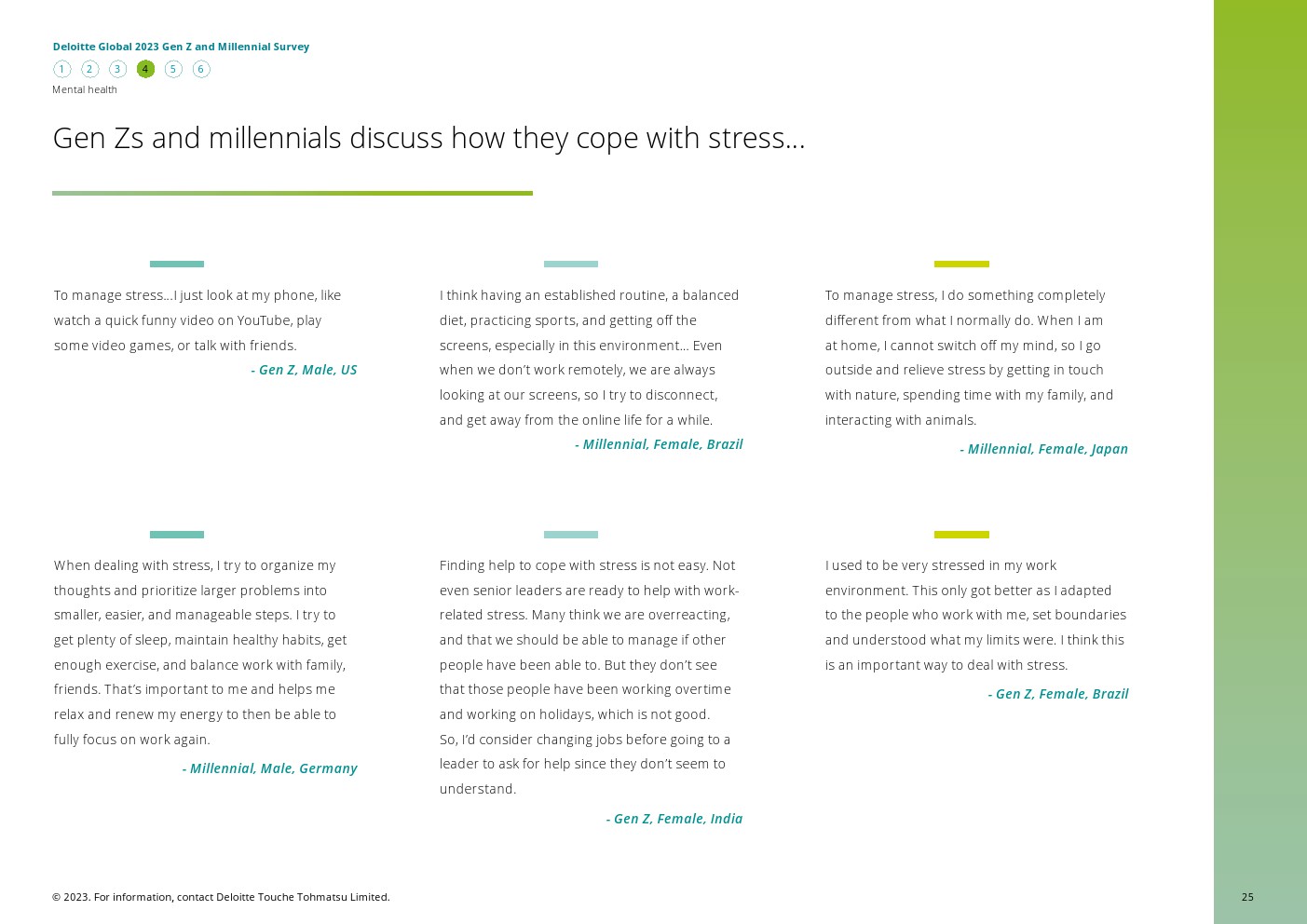Click the Mental health section label
This screenshot has width=1307, height=924.
point(85,89)
